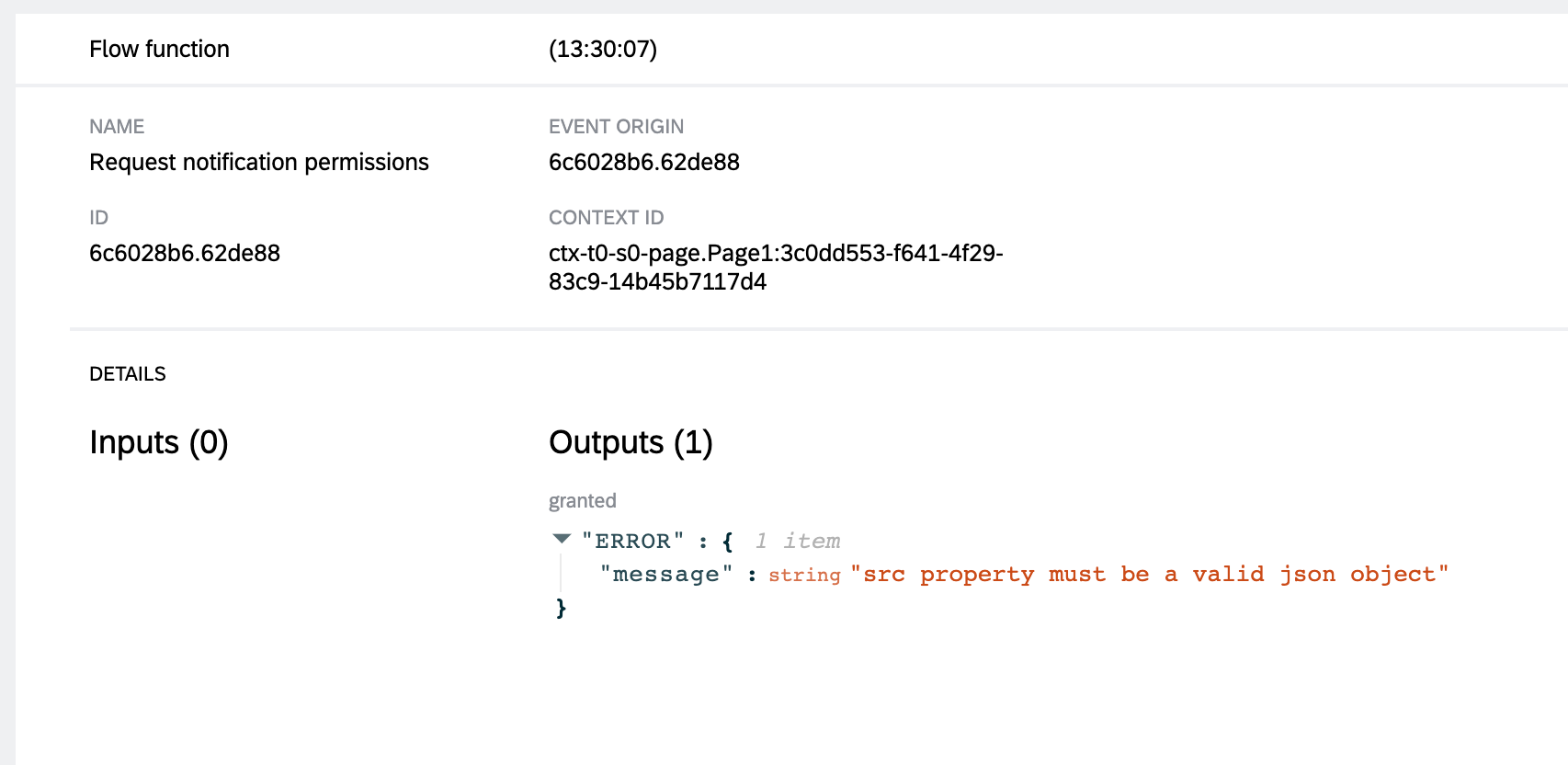Collapse the ERROR object disclosure triangle
1568x765 pixels.
[562, 539]
